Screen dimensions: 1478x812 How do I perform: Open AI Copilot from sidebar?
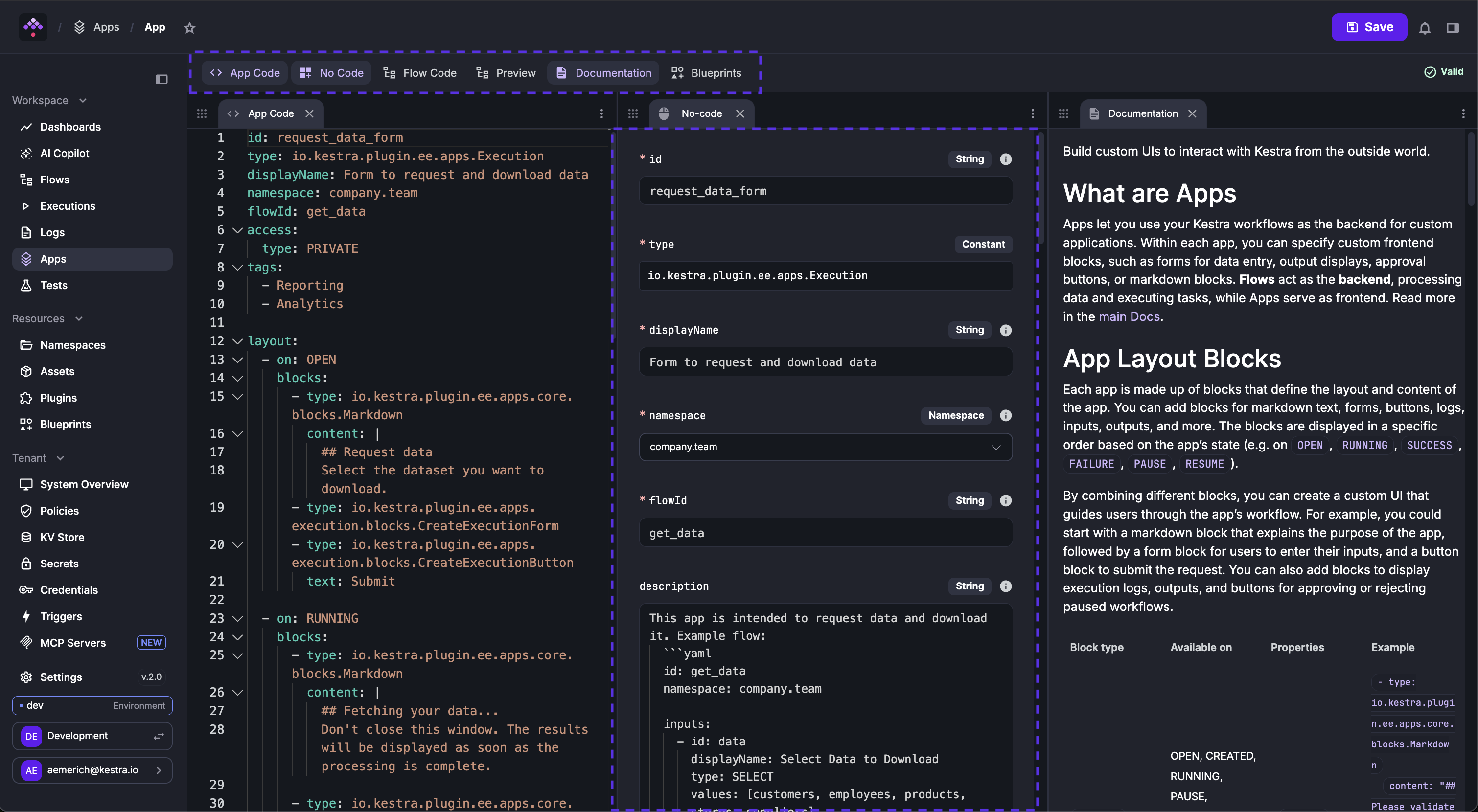click(92, 153)
